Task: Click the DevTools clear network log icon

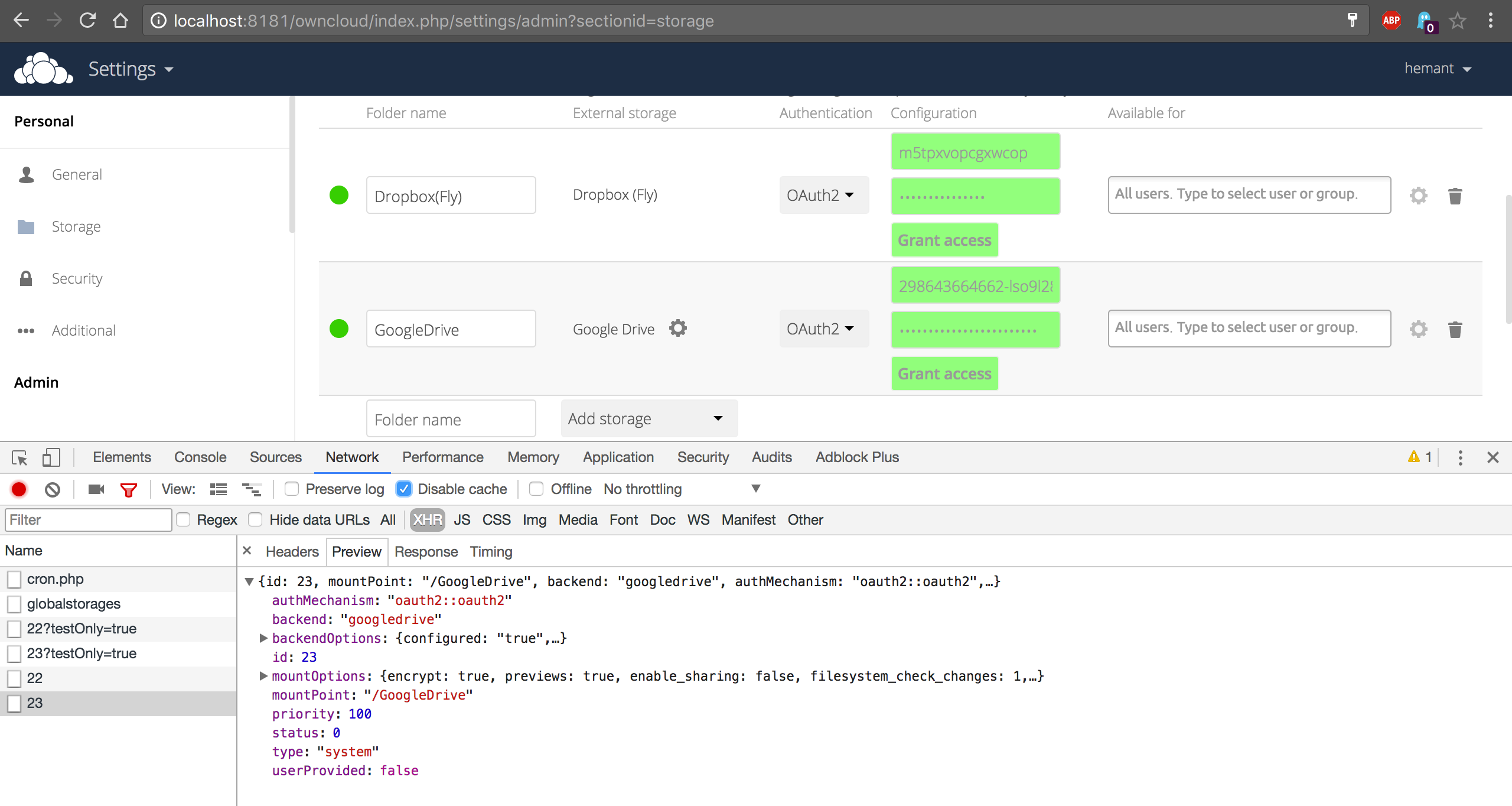Action: click(x=53, y=489)
